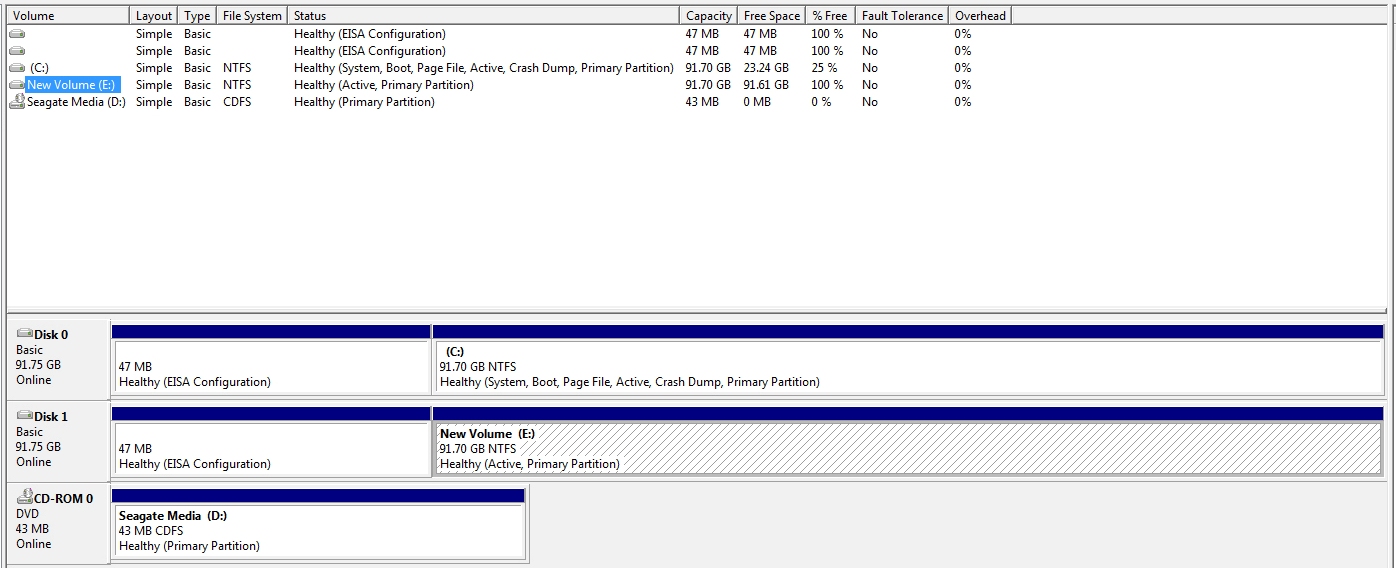
Task: Click the Disk 0 label panel
Action: [x=58, y=358]
